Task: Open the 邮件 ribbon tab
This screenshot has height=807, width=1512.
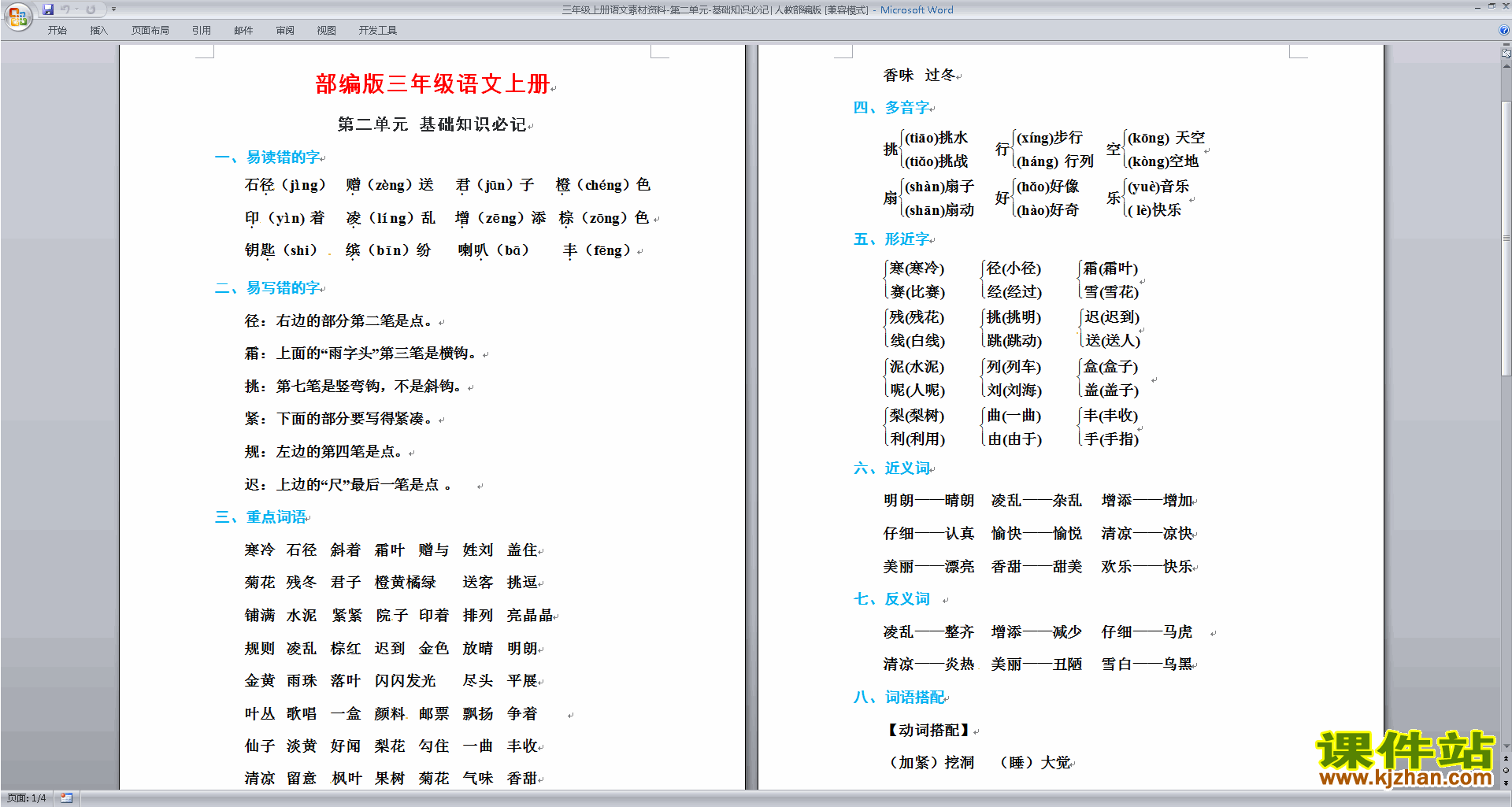Action: click(x=243, y=31)
